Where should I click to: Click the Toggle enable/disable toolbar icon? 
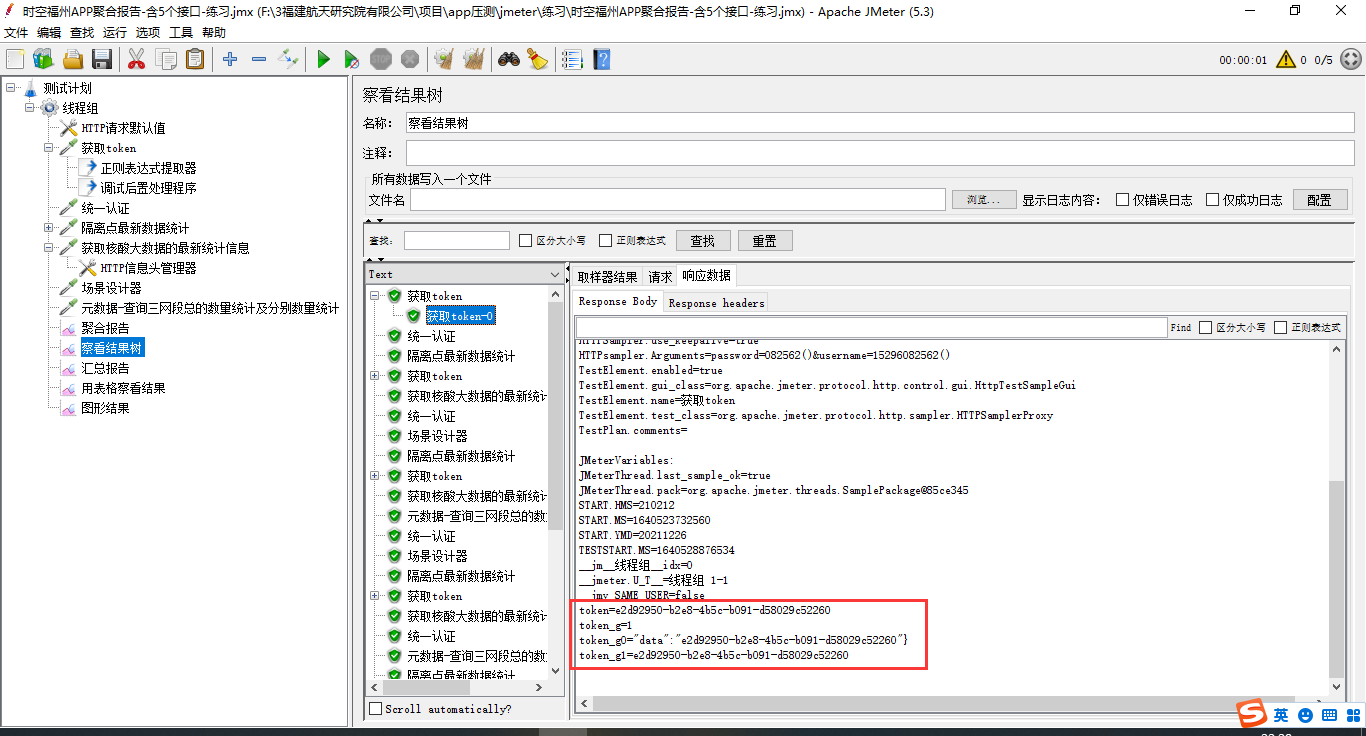288,59
